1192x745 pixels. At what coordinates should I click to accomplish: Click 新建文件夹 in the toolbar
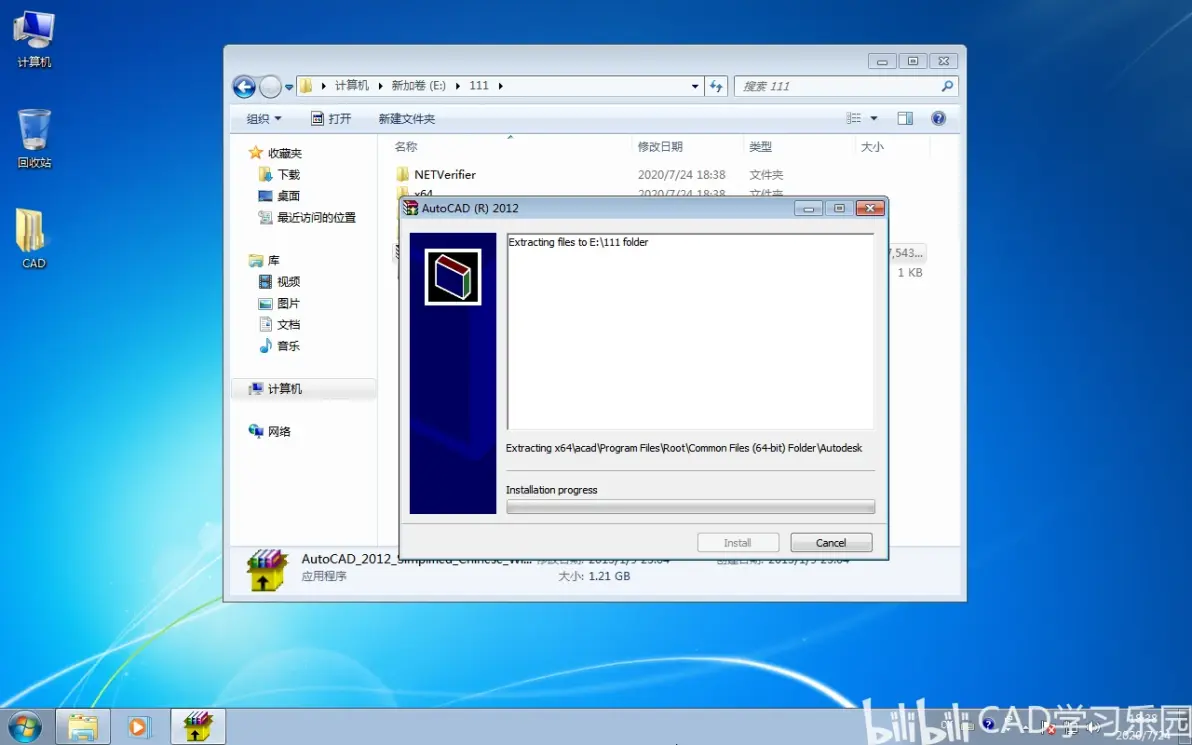tap(407, 119)
